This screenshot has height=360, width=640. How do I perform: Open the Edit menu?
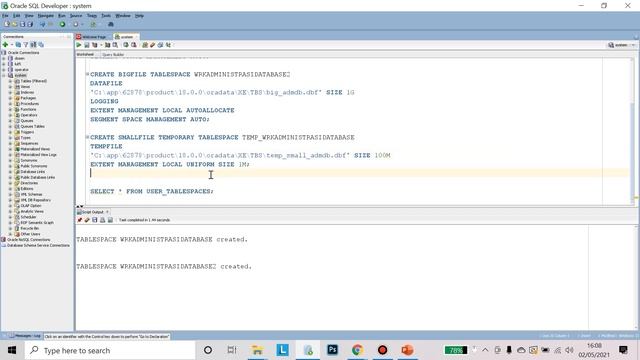click(x=16, y=16)
